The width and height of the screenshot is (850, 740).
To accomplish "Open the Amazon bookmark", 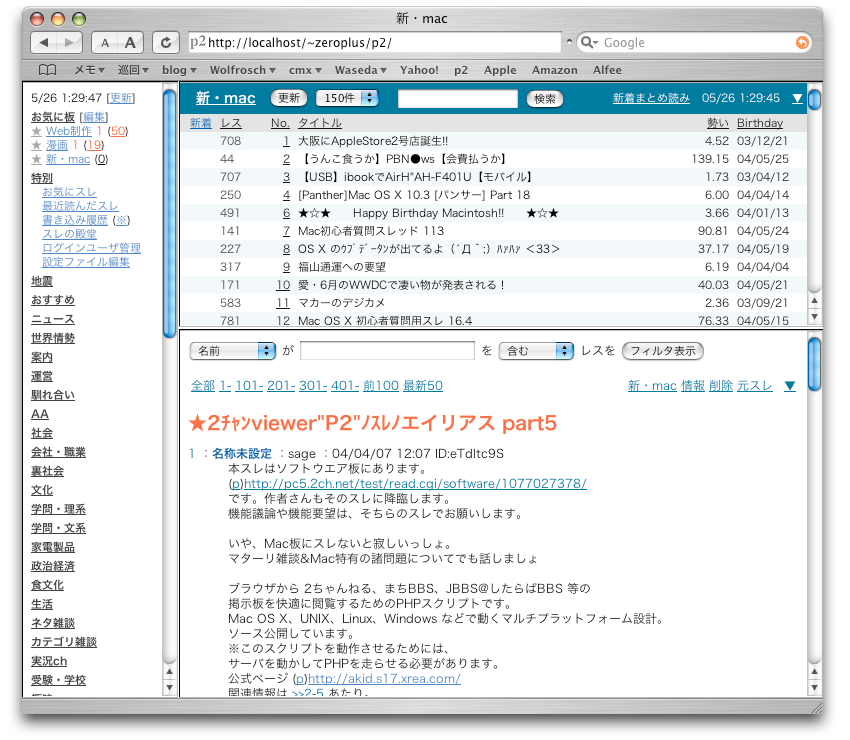I will pos(555,70).
